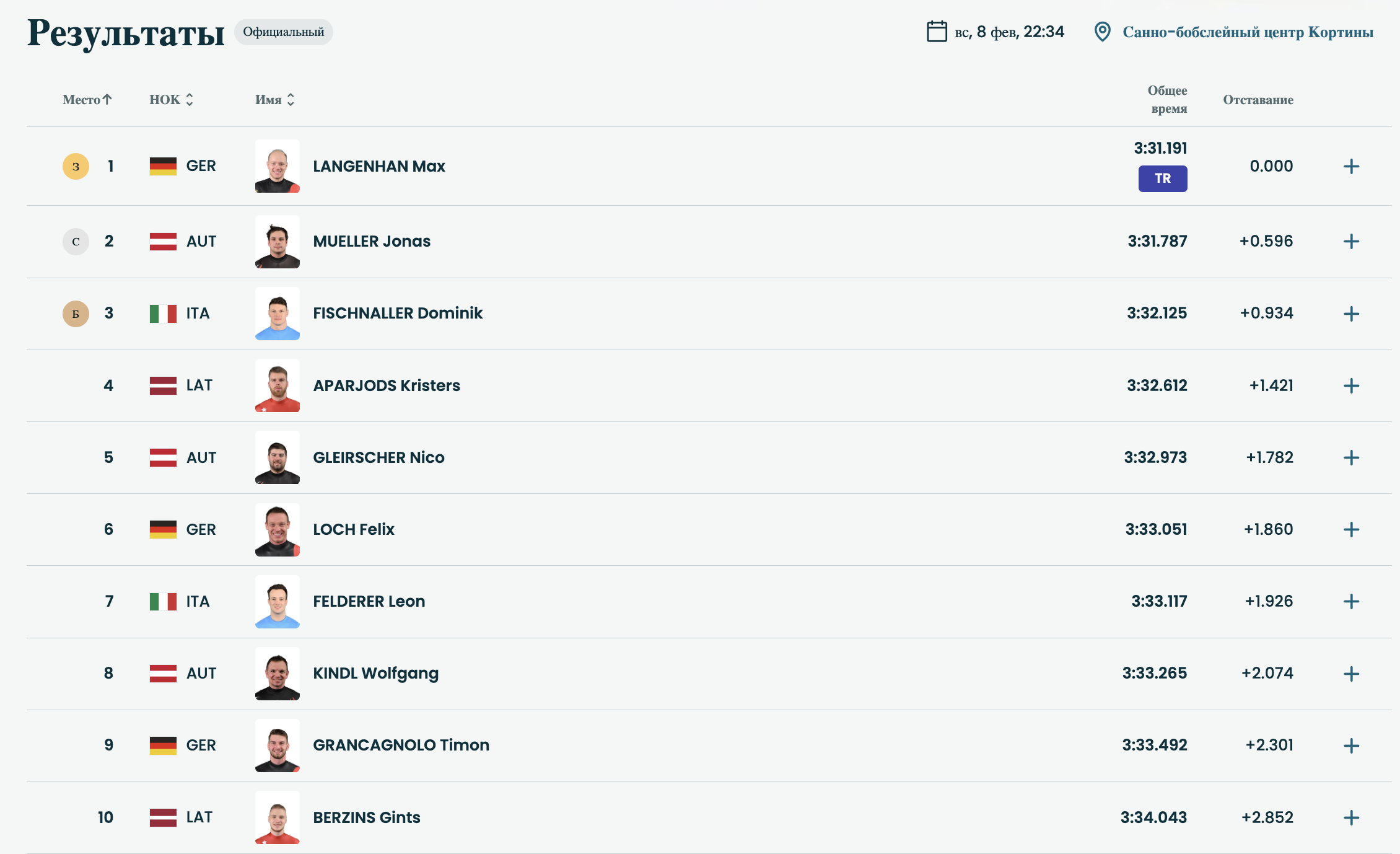Click the gold medal badge
Screen dimensions: 1400x854
(x=76, y=166)
